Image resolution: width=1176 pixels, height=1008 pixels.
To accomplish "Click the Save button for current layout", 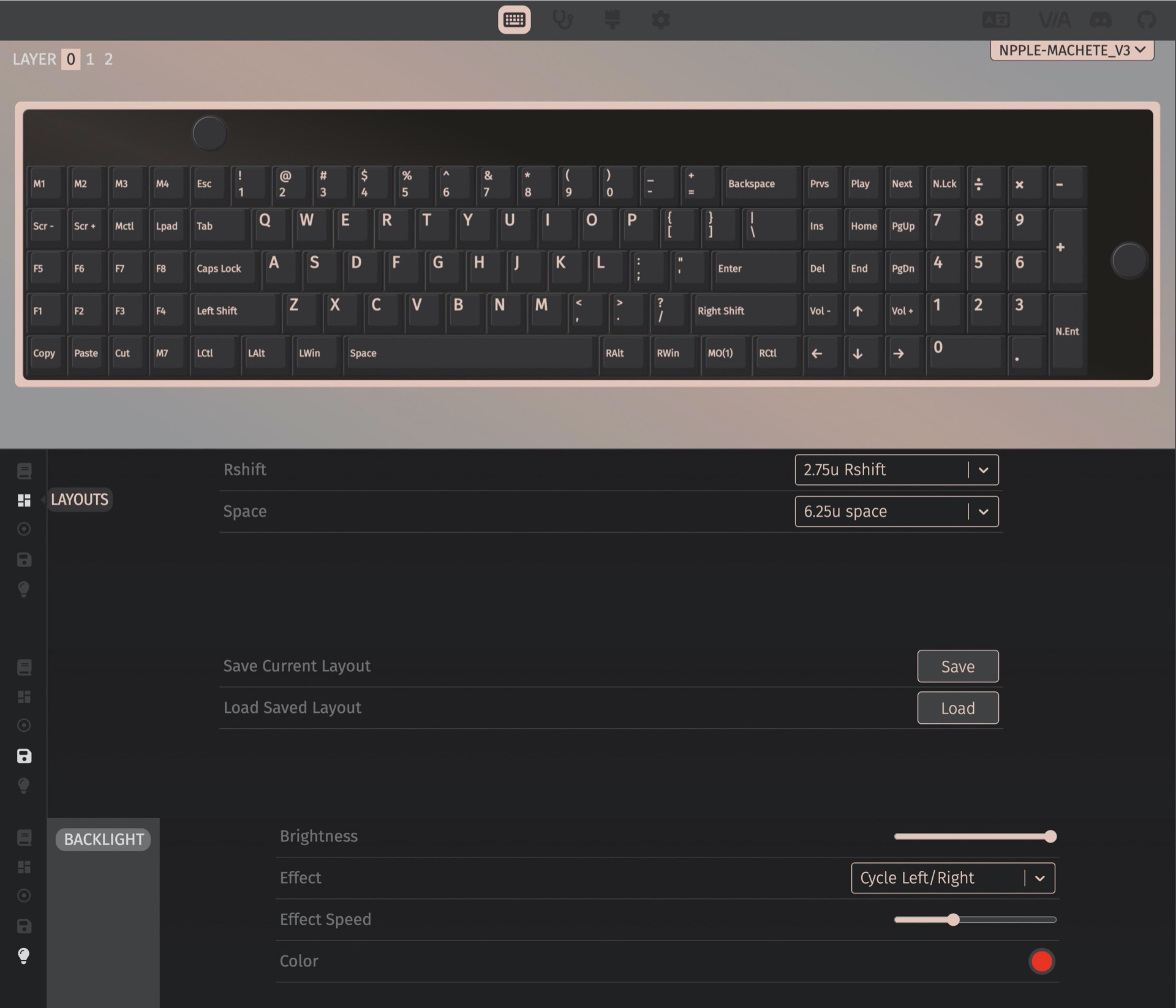I will pos(958,666).
